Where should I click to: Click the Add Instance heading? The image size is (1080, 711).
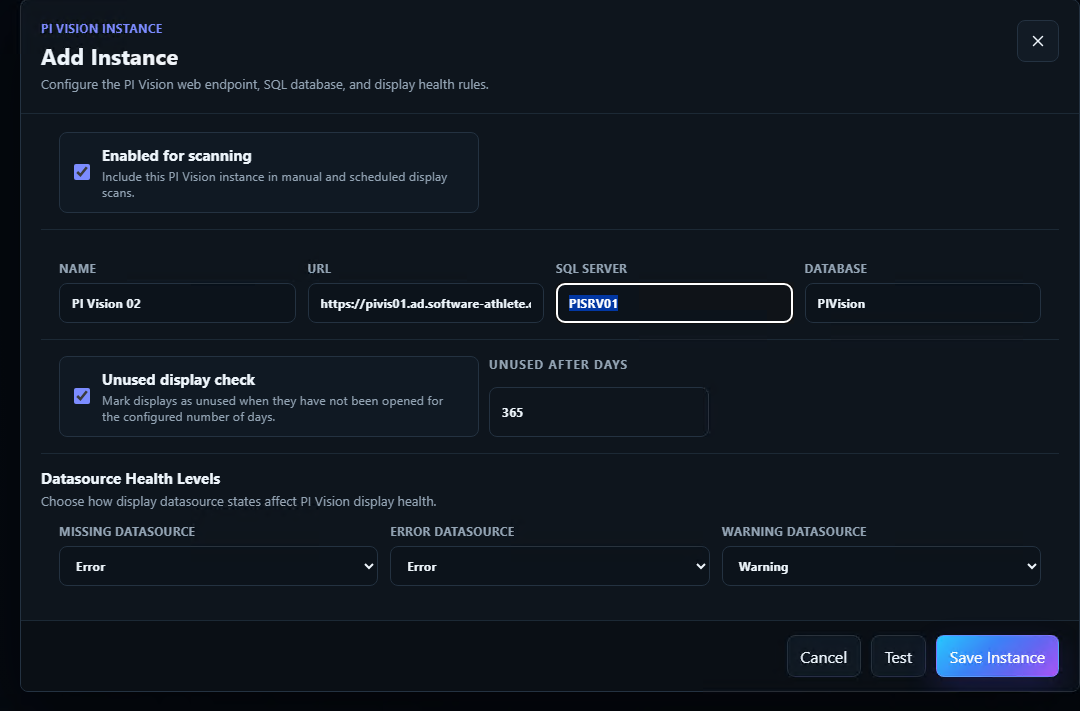click(x=110, y=57)
